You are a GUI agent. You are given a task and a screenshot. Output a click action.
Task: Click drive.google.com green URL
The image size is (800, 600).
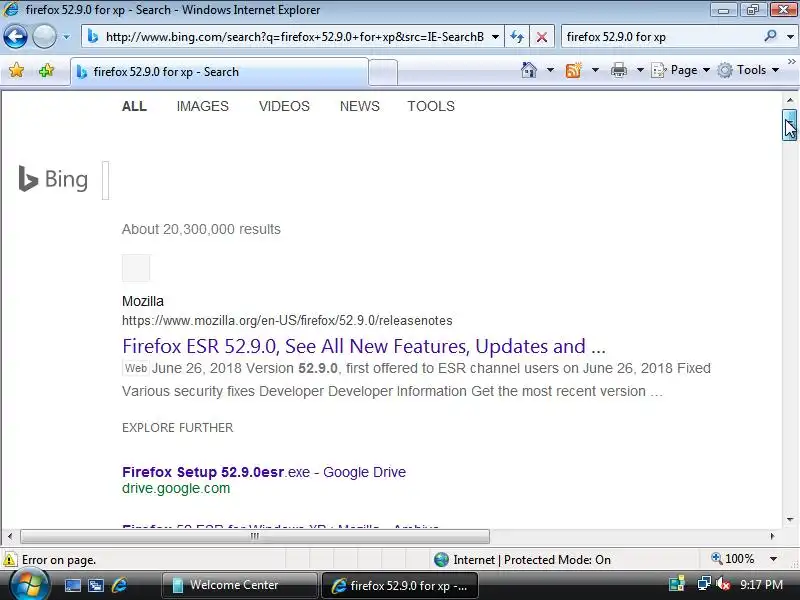(x=176, y=488)
